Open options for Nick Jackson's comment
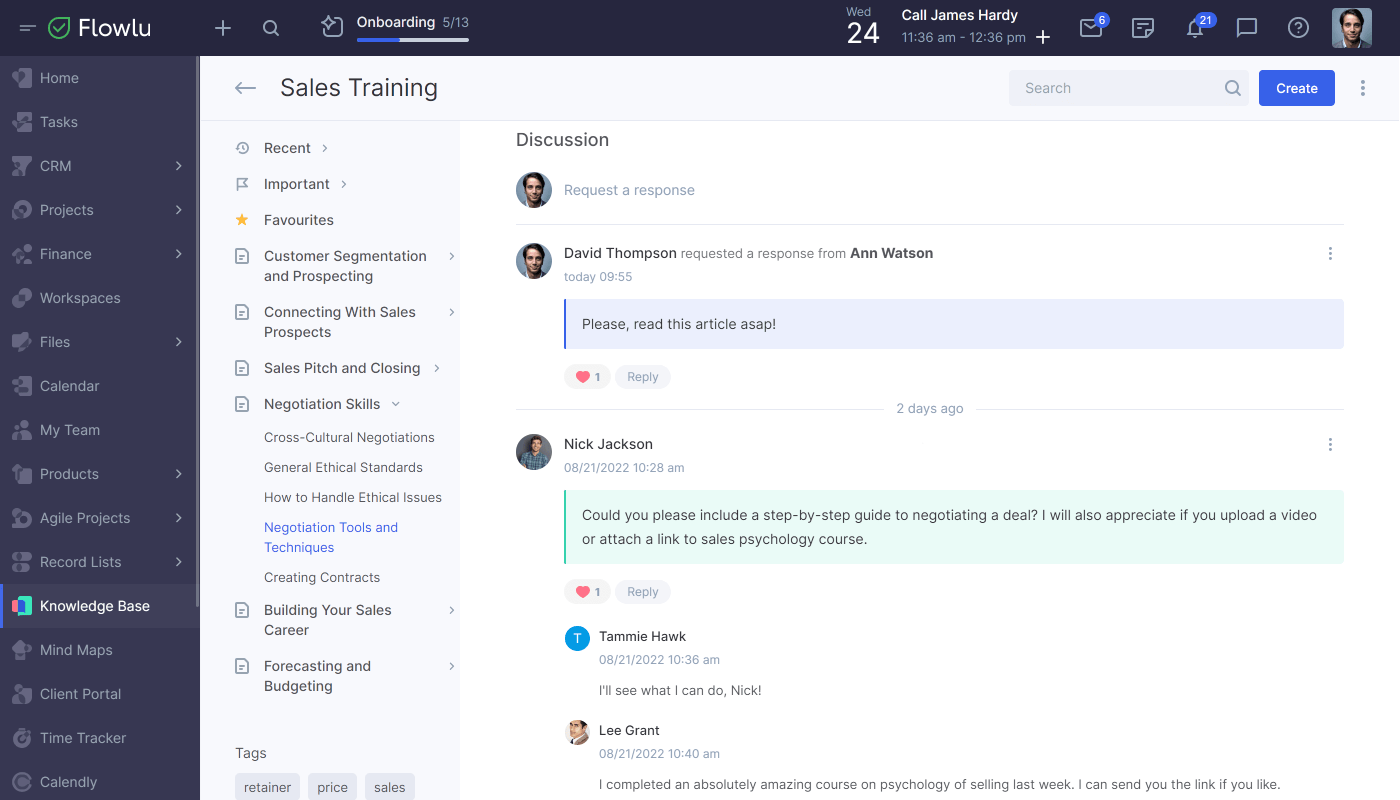The height and width of the screenshot is (800, 1400). (x=1330, y=444)
